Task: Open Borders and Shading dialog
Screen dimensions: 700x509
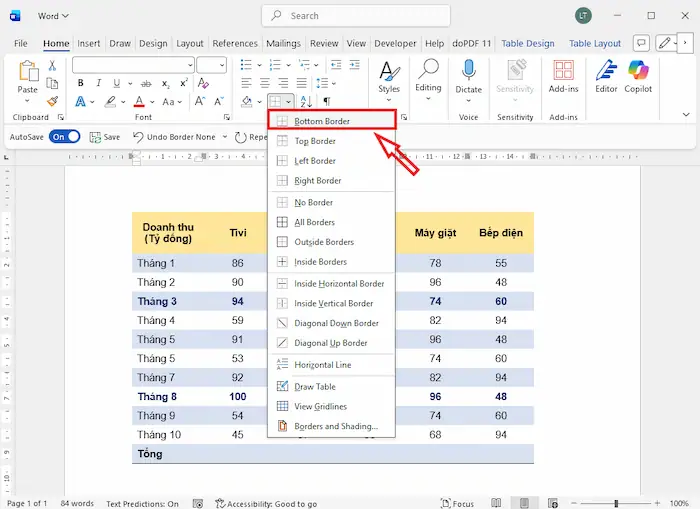Action: point(336,426)
